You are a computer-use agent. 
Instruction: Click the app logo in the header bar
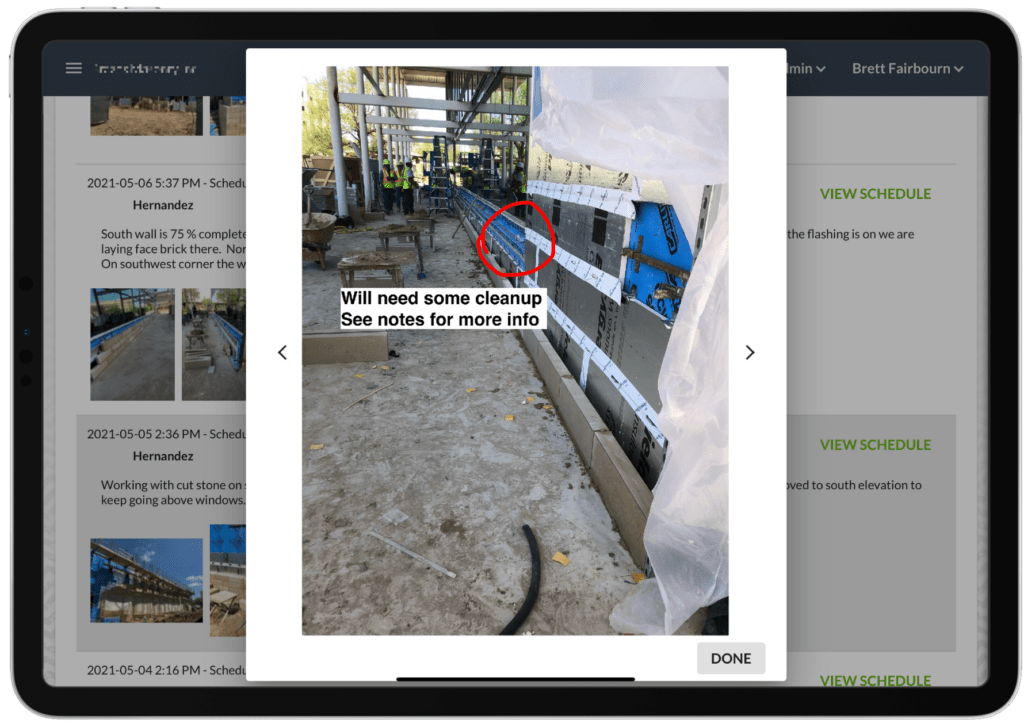pos(145,68)
